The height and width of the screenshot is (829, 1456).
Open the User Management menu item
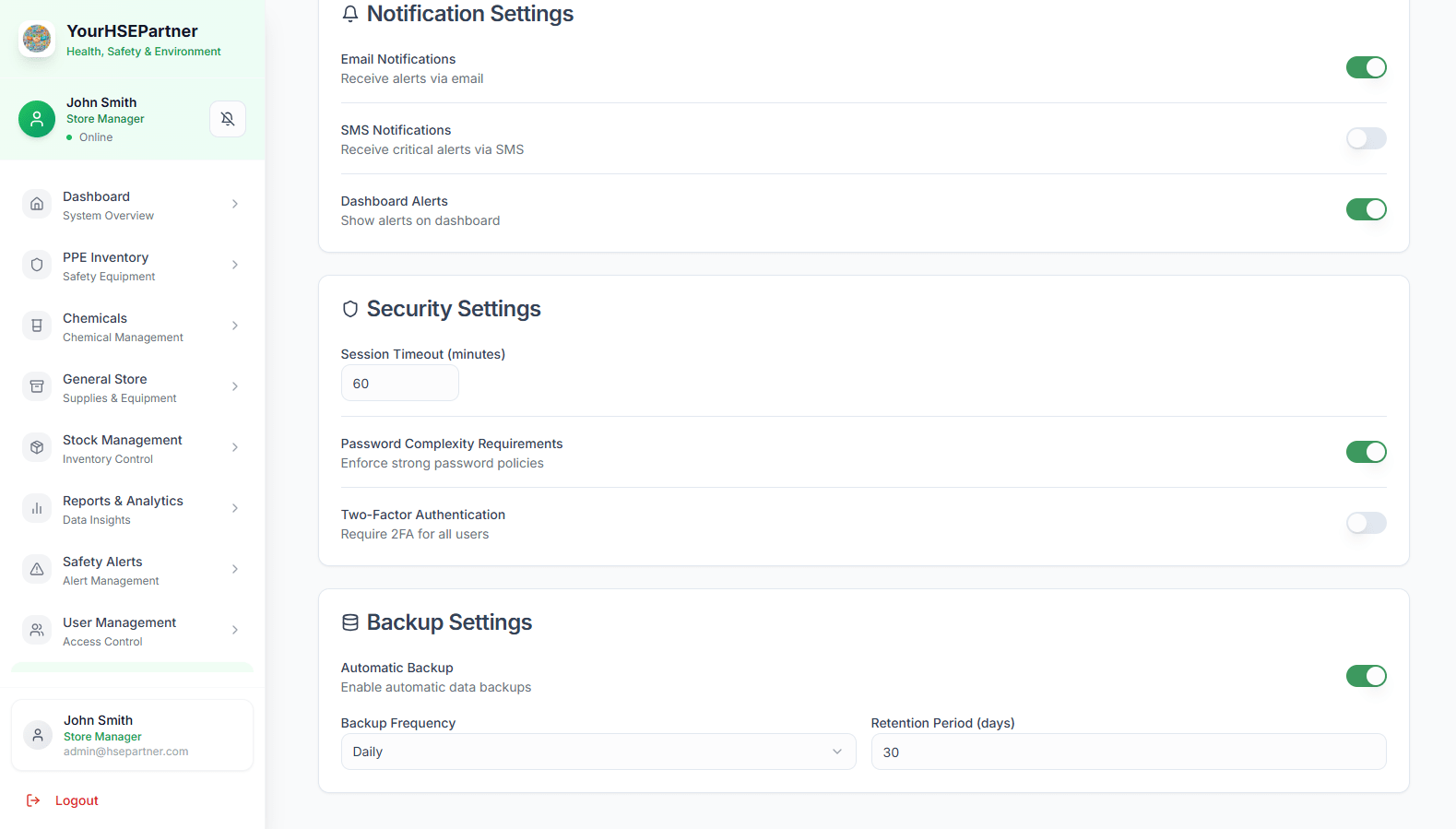coord(120,631)
